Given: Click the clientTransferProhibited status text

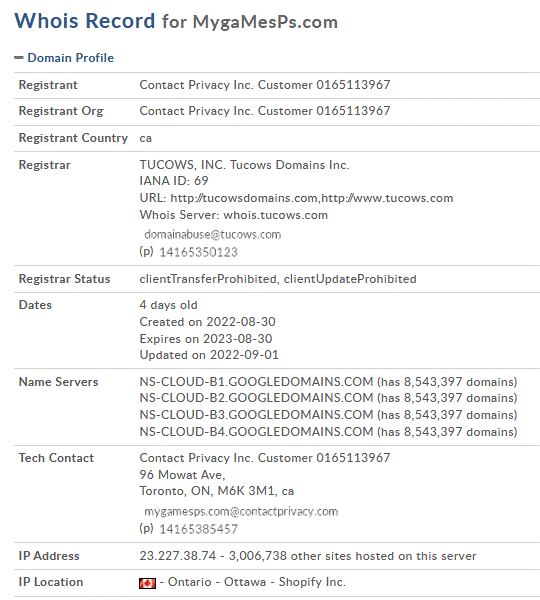Looking at the screenshot, I should [208, 279].
